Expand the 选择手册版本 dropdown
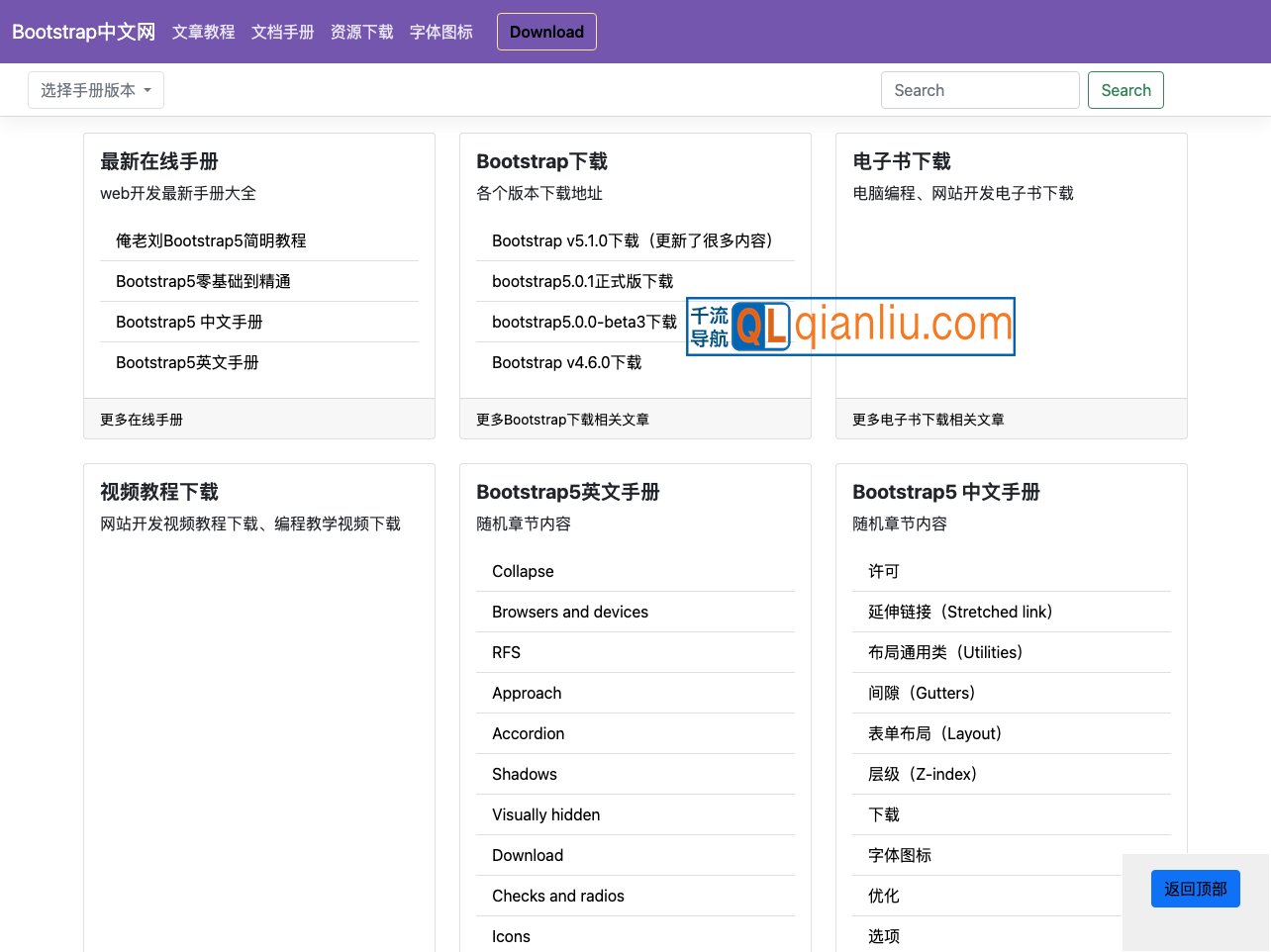1271x952 pixels. tap(95, 89)
